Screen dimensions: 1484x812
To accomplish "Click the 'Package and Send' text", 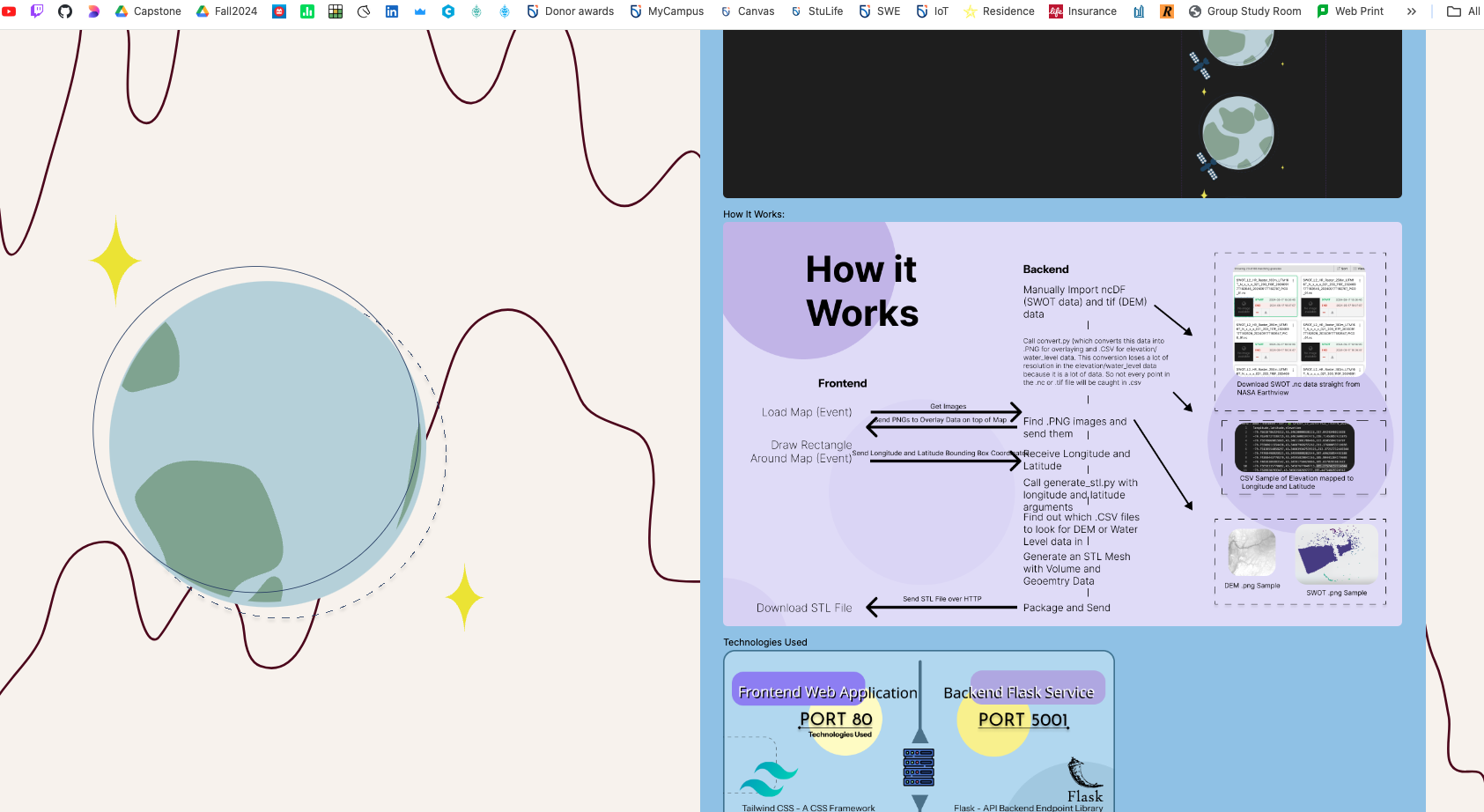I will click(1067, 608).
